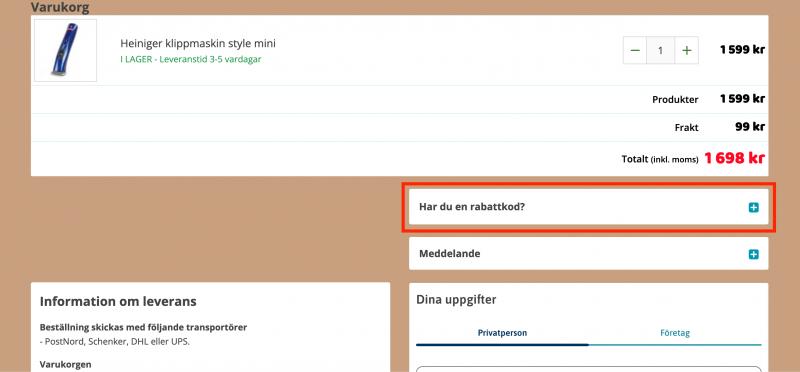Click the stock status 'I LAGER - Leveranstid 3-5 vardagar'

coord(191,59)
